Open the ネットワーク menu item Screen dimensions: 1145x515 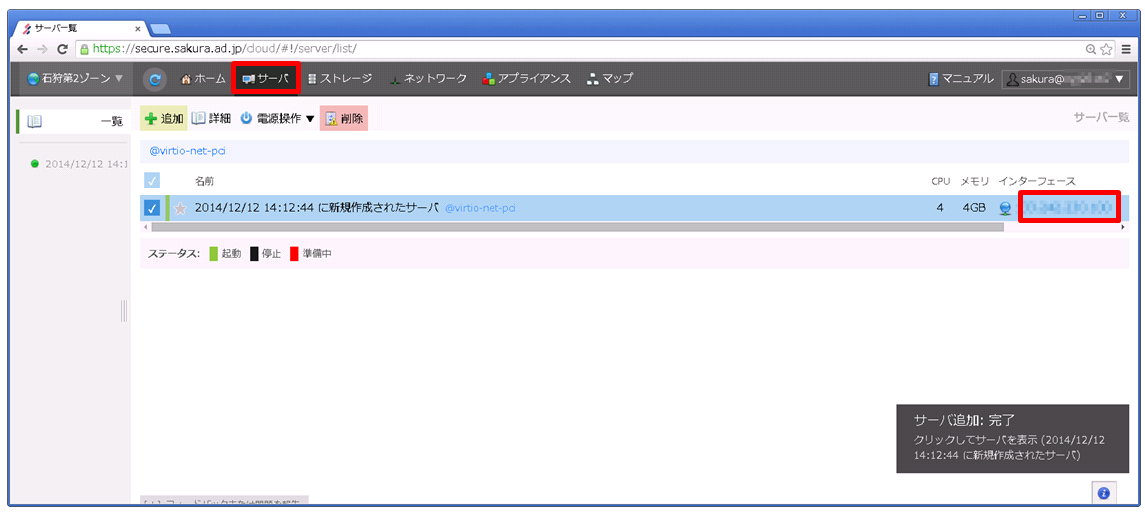click(x=428, y=79)
